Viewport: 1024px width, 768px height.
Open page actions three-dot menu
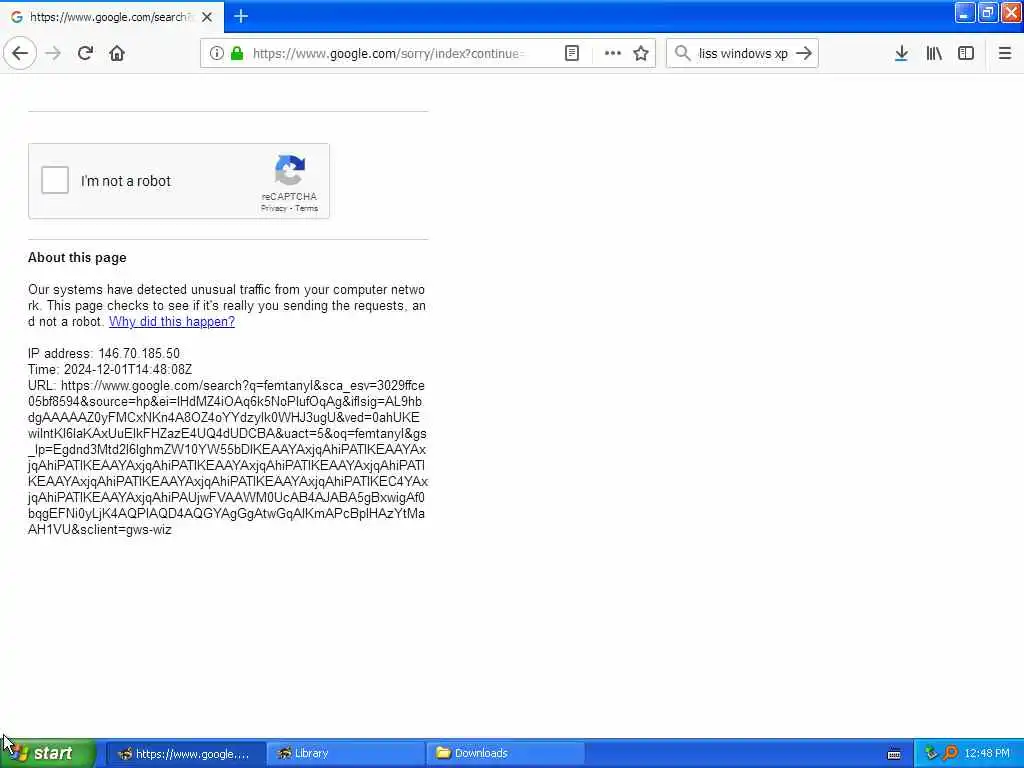click(x=613, y=54)
